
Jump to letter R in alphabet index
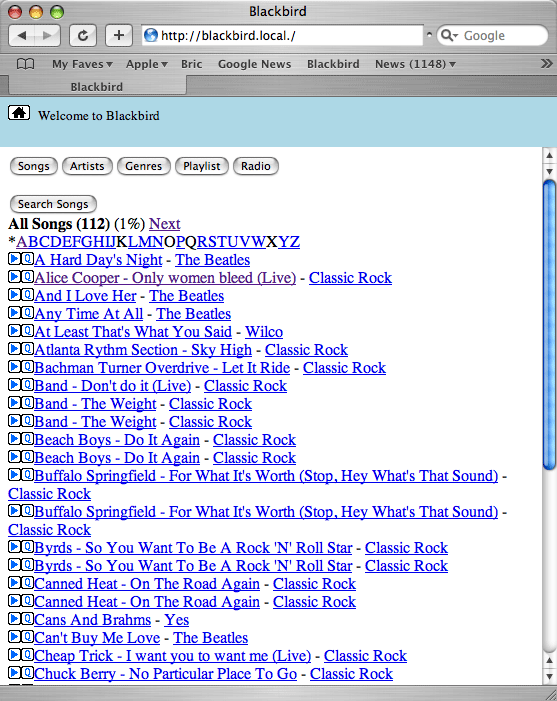pos(203,242)
